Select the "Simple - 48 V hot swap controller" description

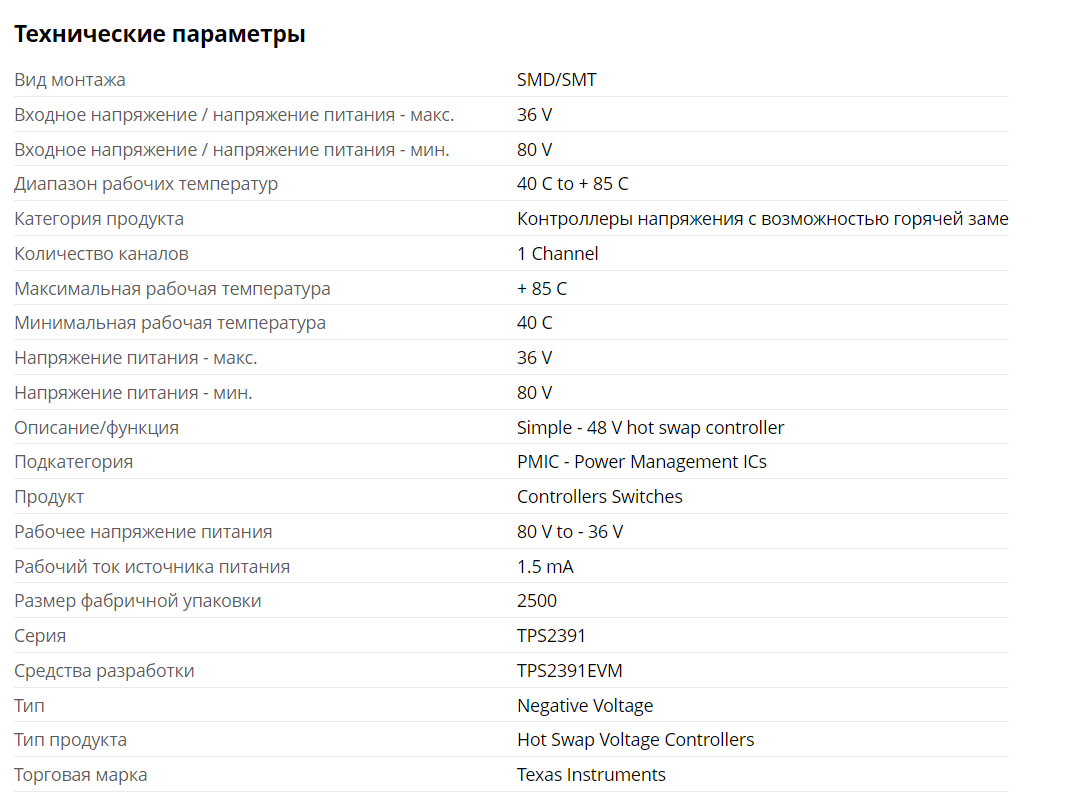(650, 428)
